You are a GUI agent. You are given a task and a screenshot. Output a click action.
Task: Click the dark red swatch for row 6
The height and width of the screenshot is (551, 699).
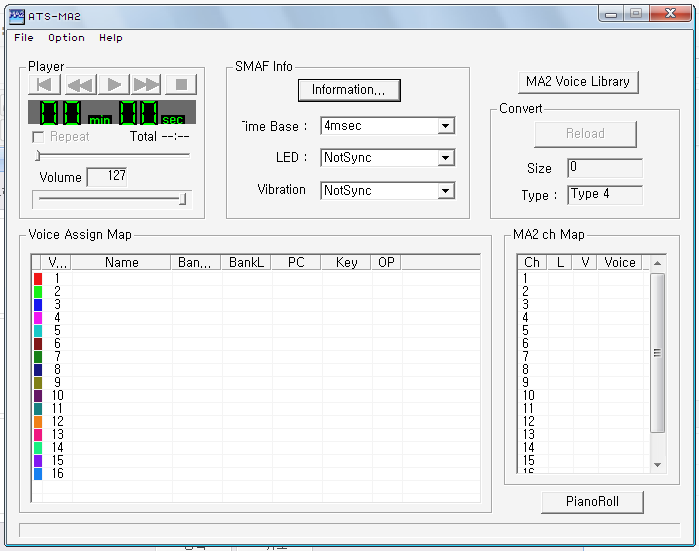coord(38,344)
